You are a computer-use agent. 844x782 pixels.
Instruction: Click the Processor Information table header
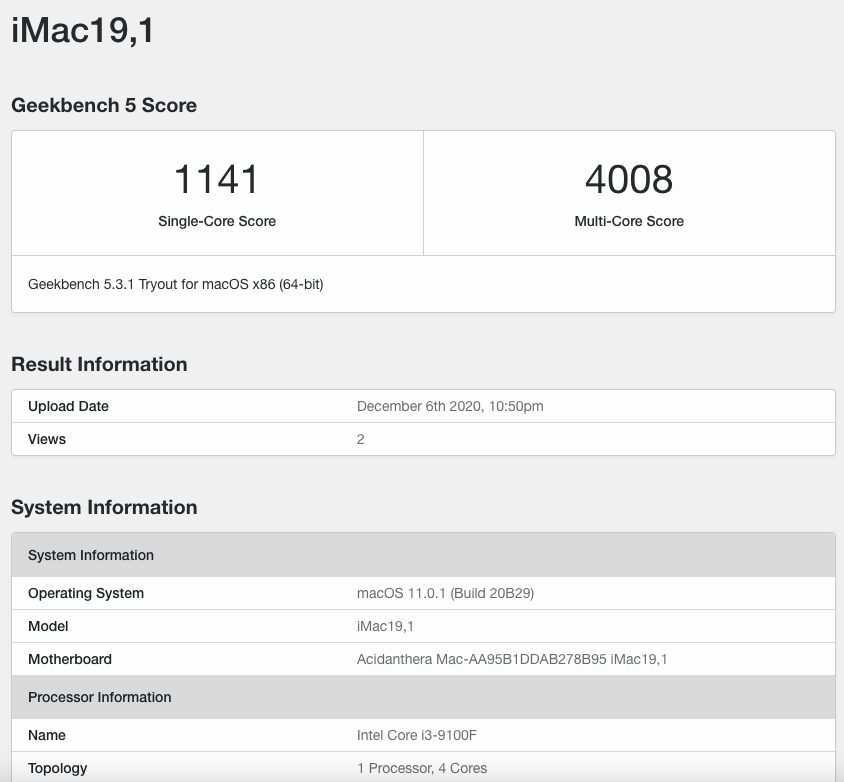pyautogui.click(x=423, y=697)
